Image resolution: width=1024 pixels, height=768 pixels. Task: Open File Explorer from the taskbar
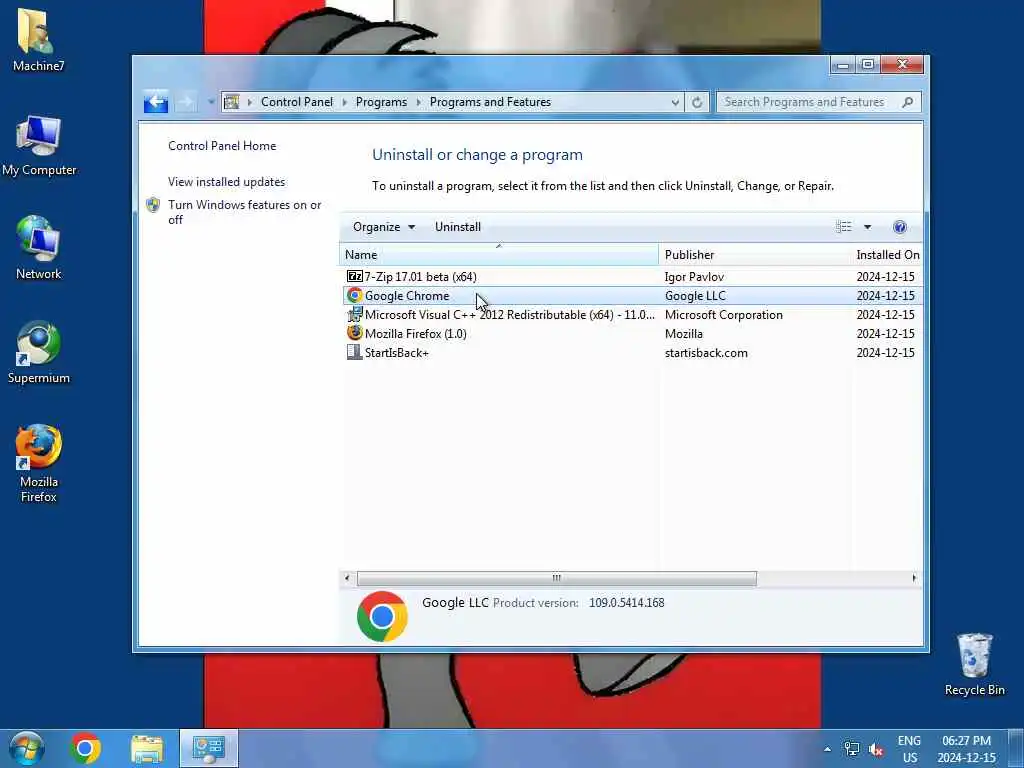[147, 749]
